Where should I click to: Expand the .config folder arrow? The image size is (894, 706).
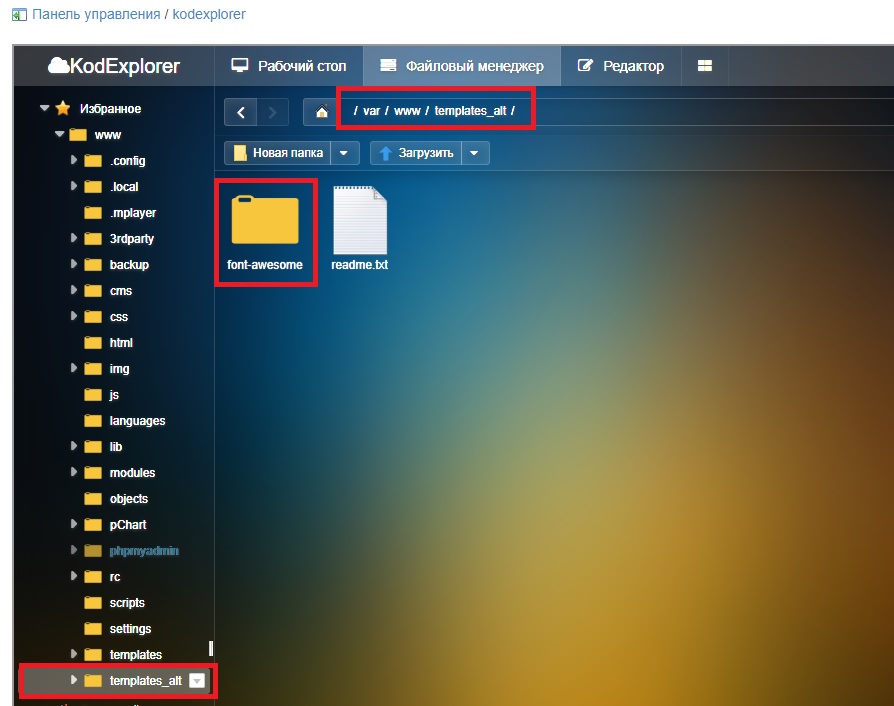point(74,160)
